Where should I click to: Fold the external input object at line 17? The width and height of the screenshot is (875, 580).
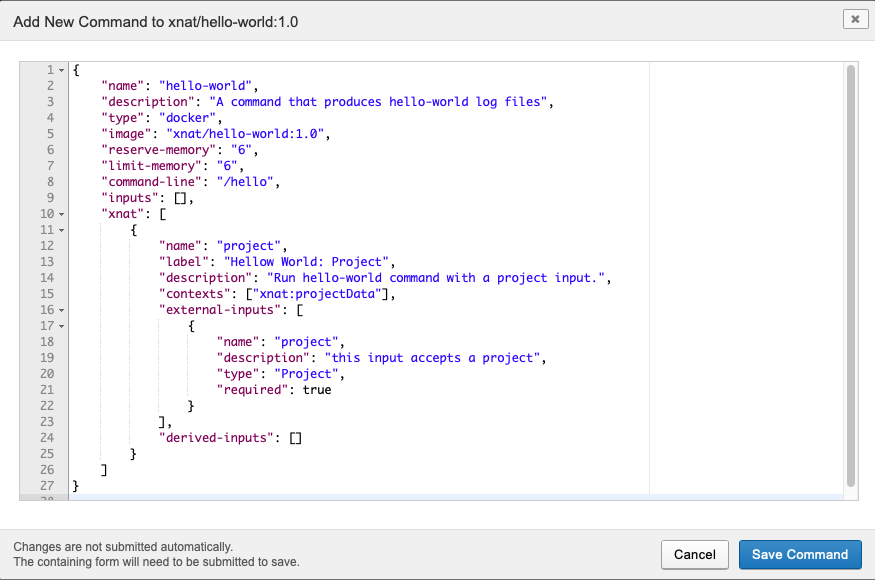coord(62,326)
